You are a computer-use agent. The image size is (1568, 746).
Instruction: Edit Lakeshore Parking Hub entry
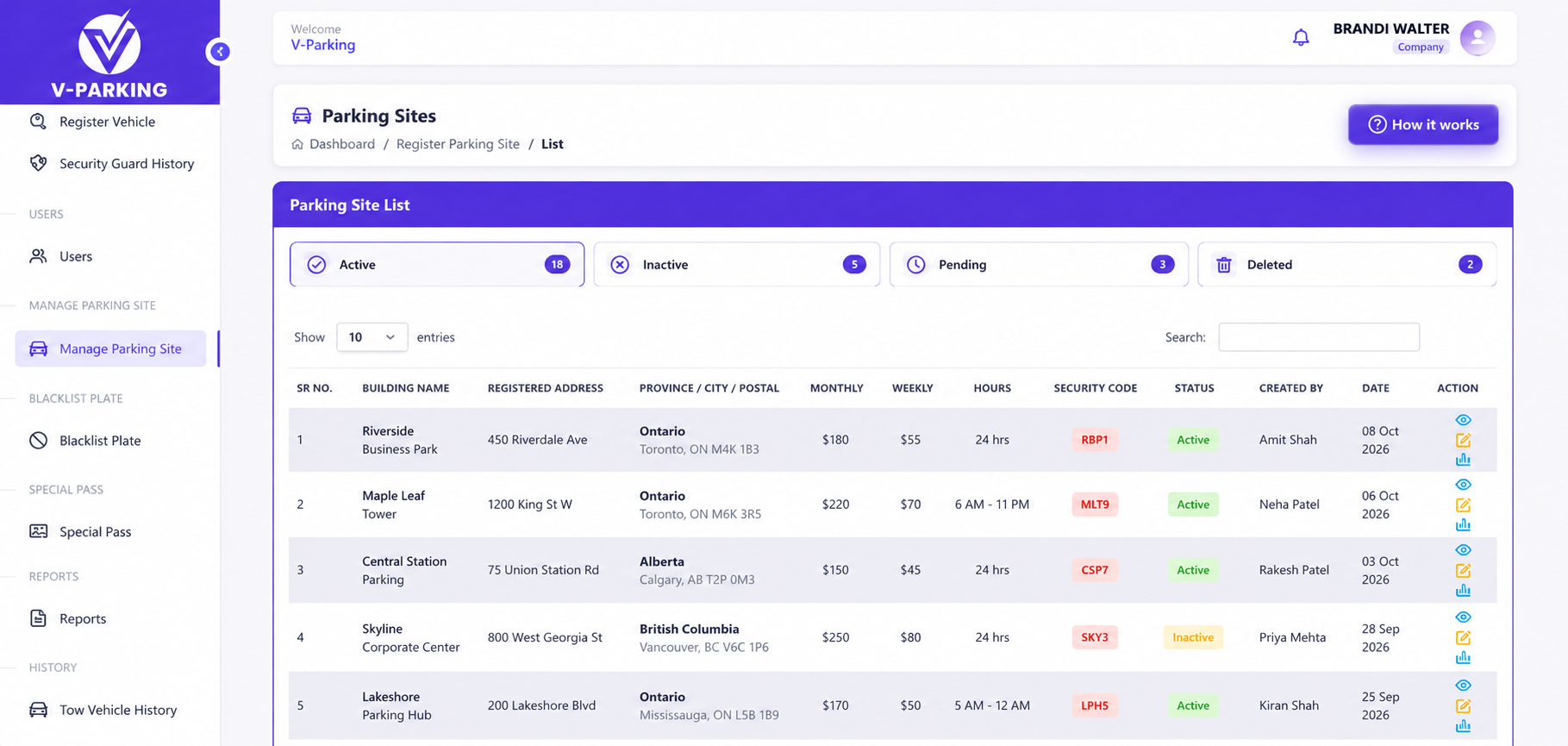1463,705
